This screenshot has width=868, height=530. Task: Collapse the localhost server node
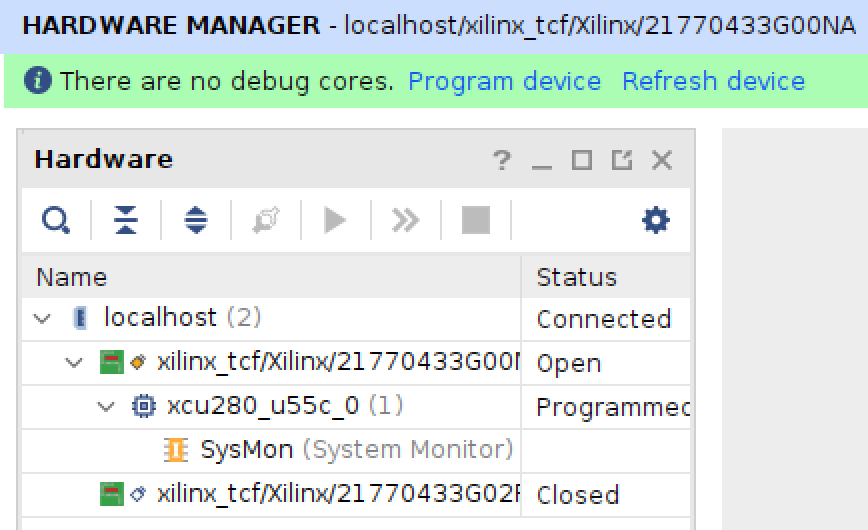[x=42, y=318]
